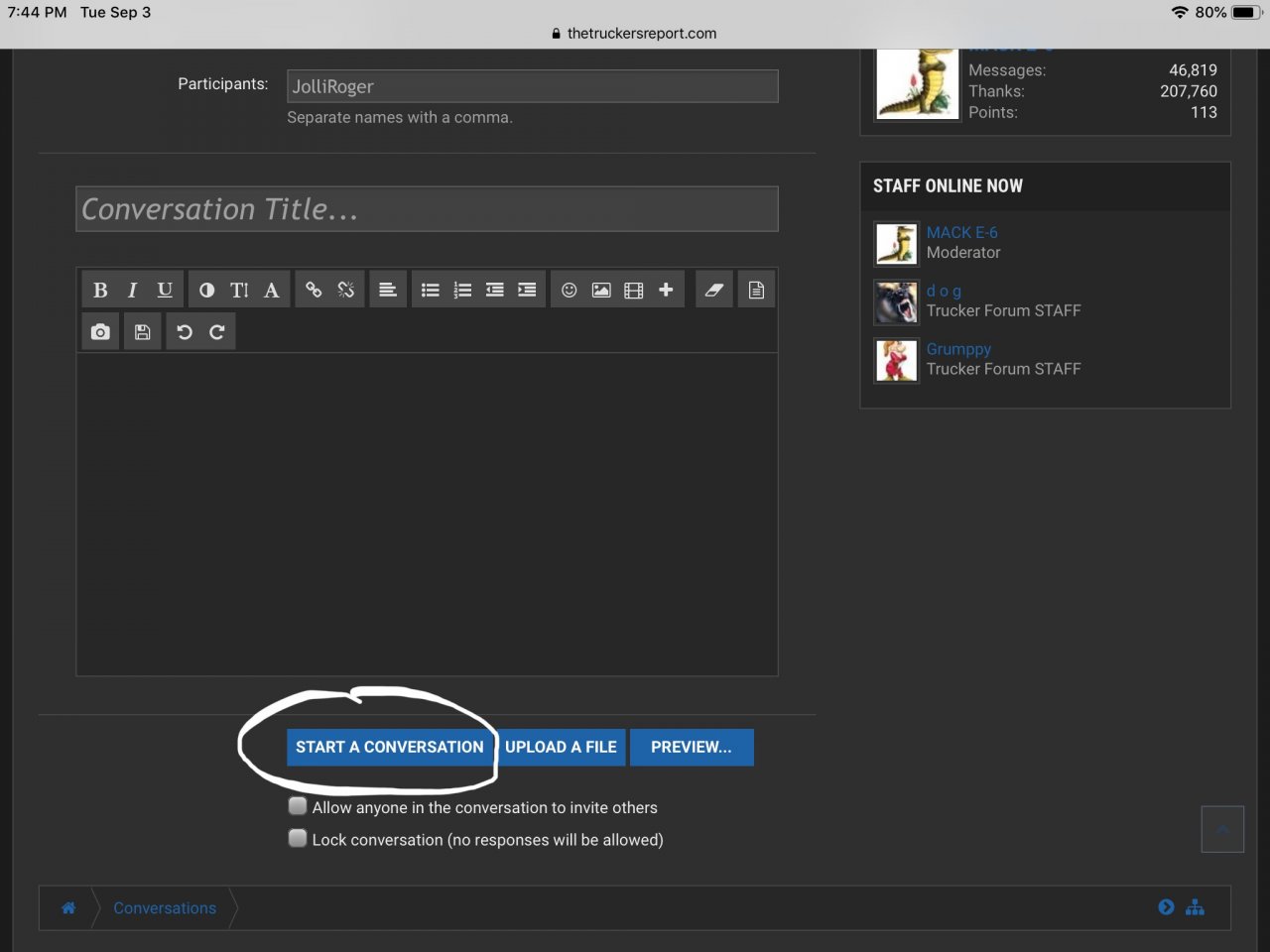Apply italic text formatting
This screenshot has width=1270, height=952.
[132, 290]
